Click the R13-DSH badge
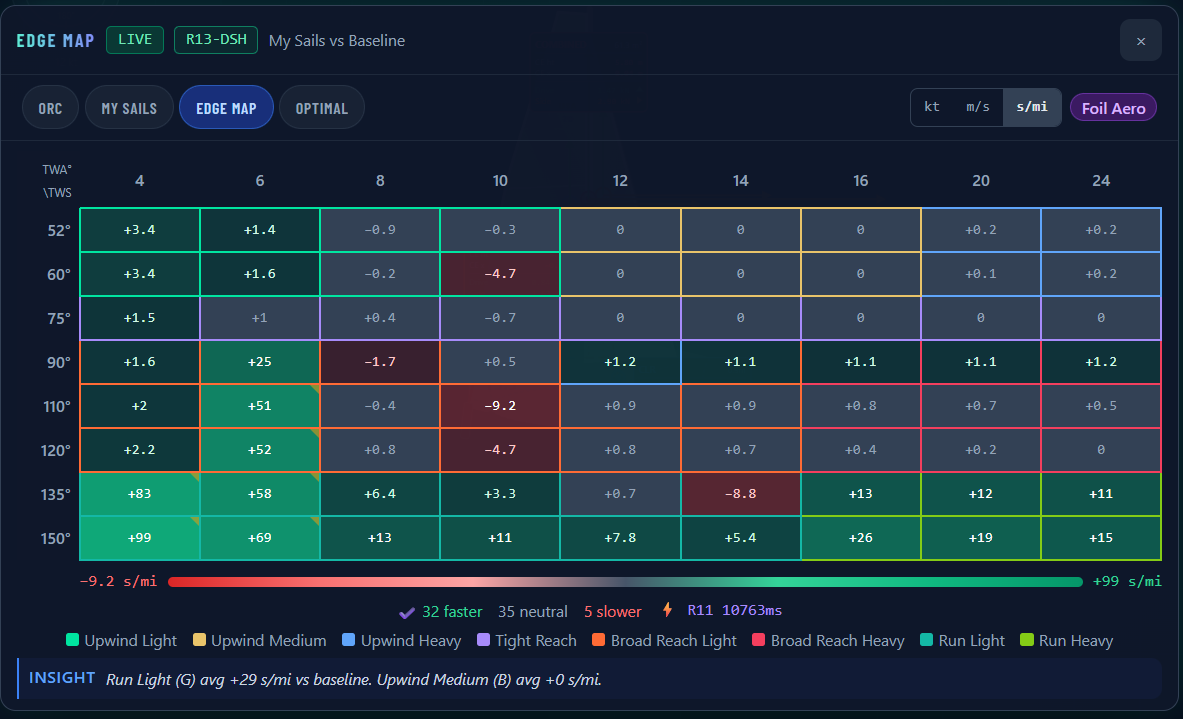This screenshot has width=1183, height=719. [216, 40]
